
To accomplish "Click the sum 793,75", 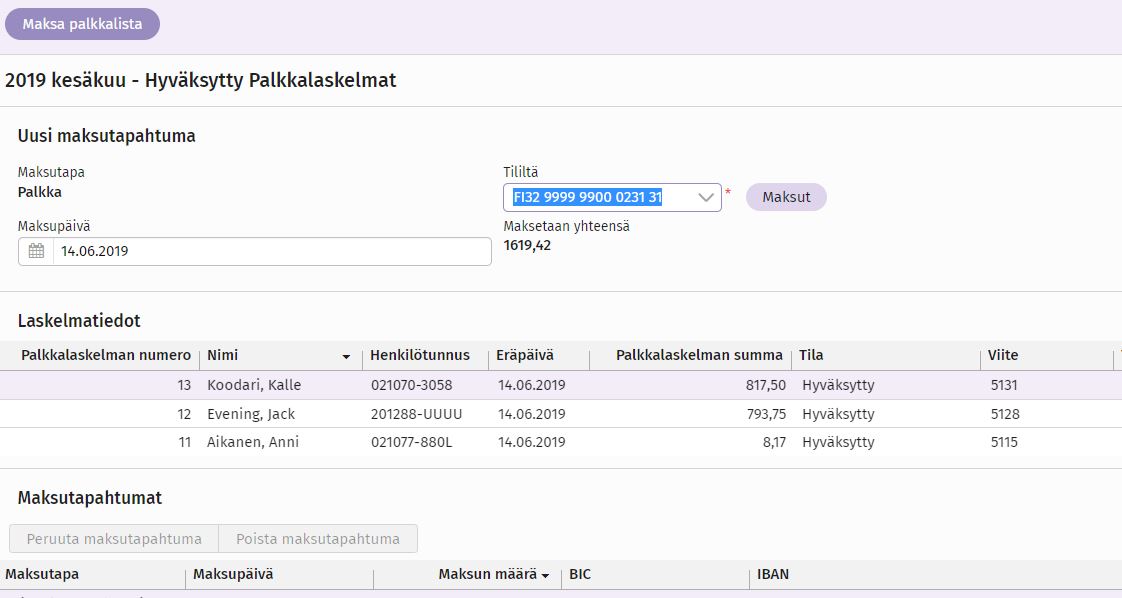I will [x=766, y=413].
